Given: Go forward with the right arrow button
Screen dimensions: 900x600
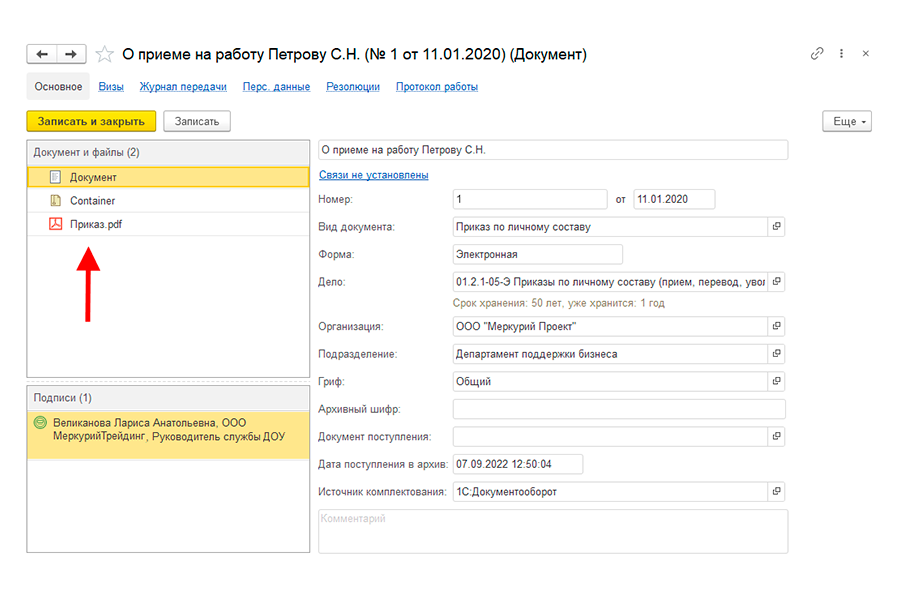Looking at the screenshot, I should [71, 54].
